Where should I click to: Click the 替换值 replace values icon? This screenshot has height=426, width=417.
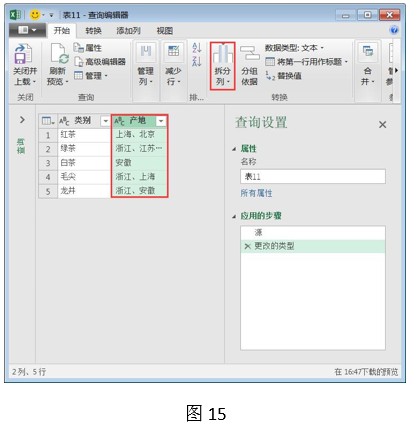(x=270, y=76)
